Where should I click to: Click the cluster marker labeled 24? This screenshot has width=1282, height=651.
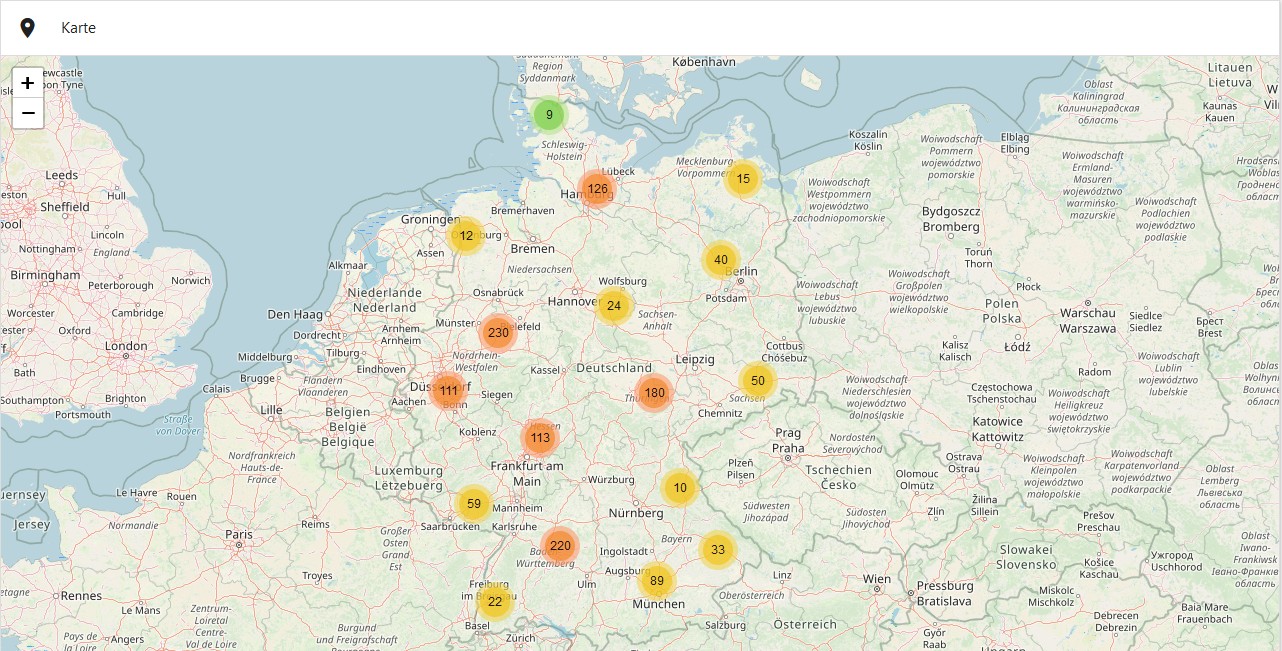pyautogui.click(x=614, y=306)
